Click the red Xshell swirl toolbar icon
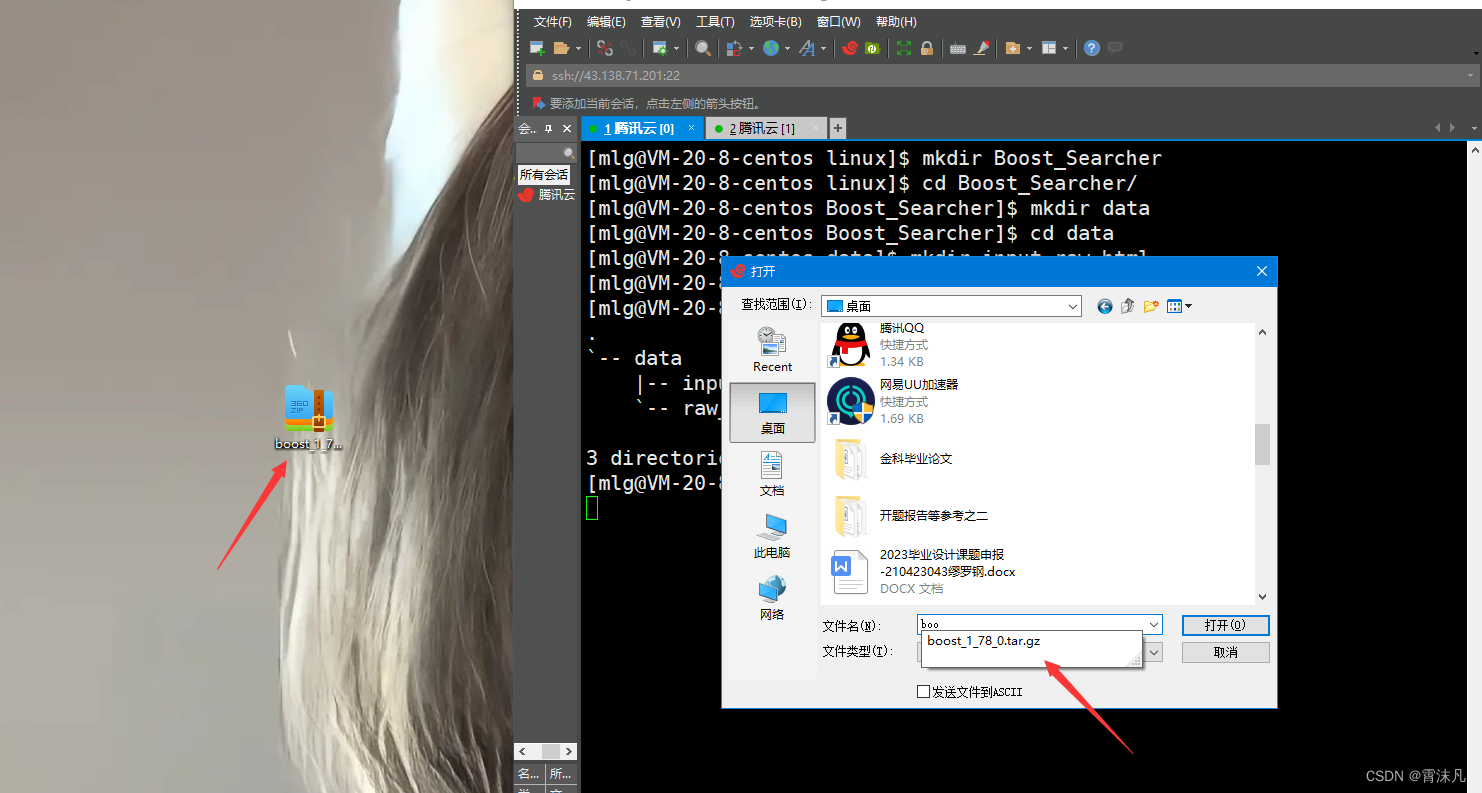The height and width of the screenshot is (793, 1482). pos(850,48)
